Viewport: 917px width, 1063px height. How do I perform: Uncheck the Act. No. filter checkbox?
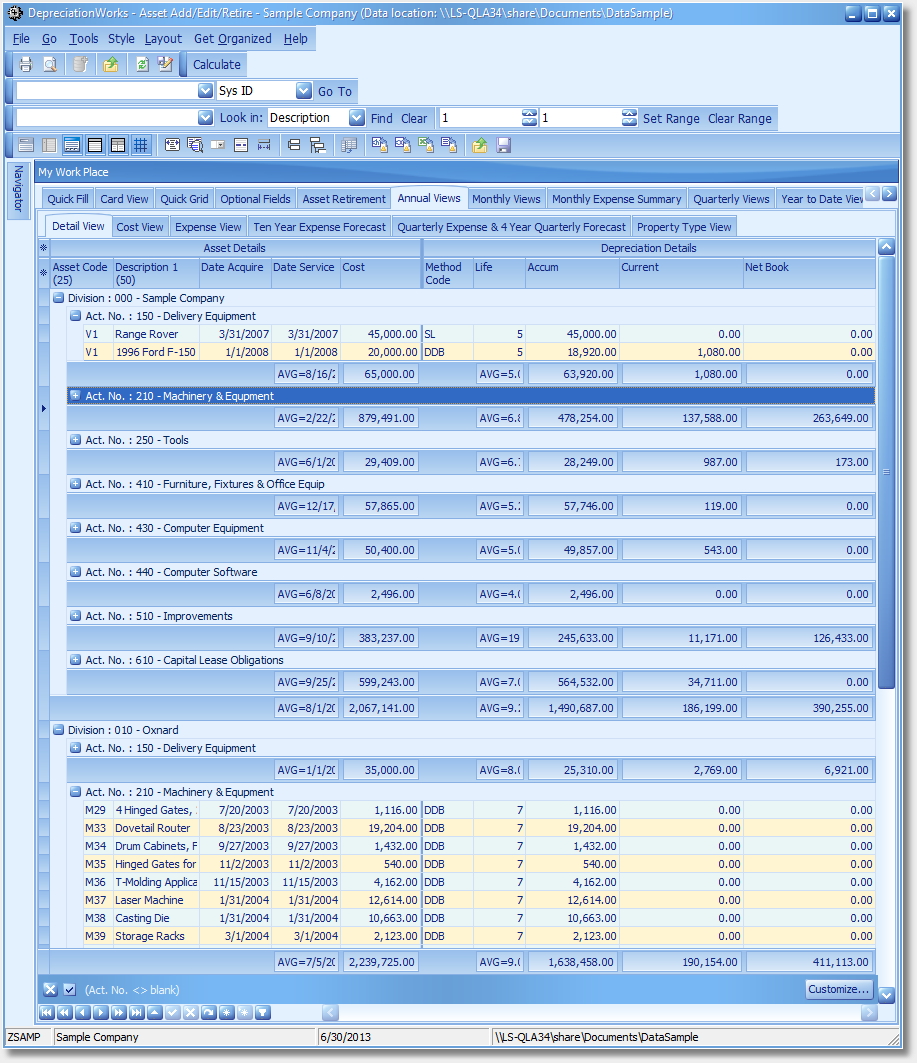[69, 990]
